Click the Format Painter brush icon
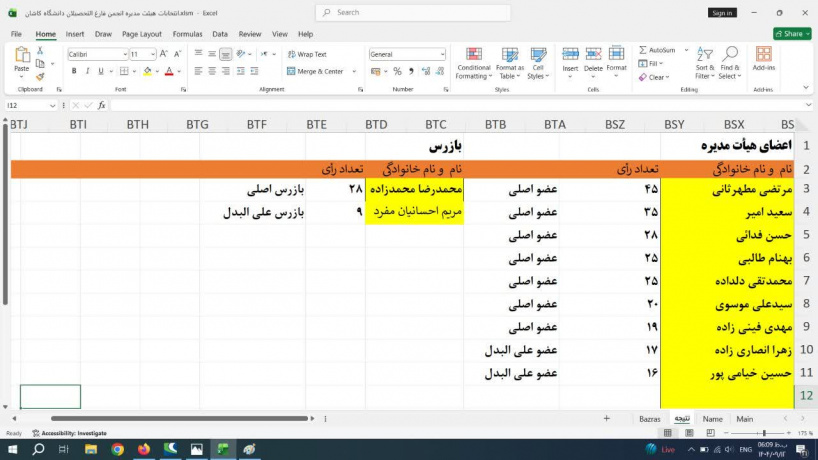The width and height of the screenshot is (818, 460). (40, 76)
